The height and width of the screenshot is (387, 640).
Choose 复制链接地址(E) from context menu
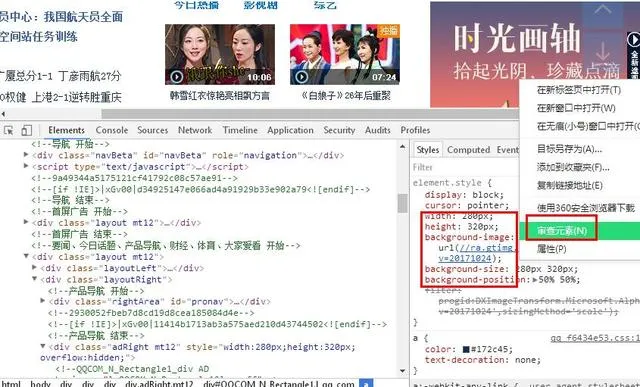pyautogui.click(x=569, y=186)
